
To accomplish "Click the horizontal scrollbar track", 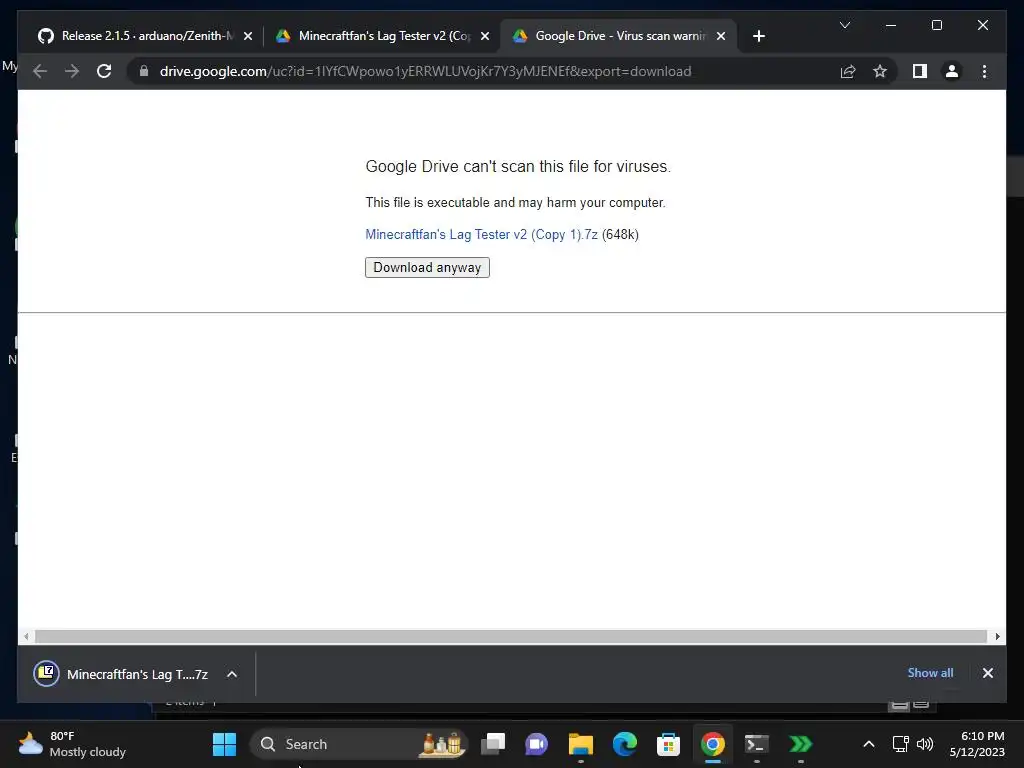I will click(x=511, y=636).
